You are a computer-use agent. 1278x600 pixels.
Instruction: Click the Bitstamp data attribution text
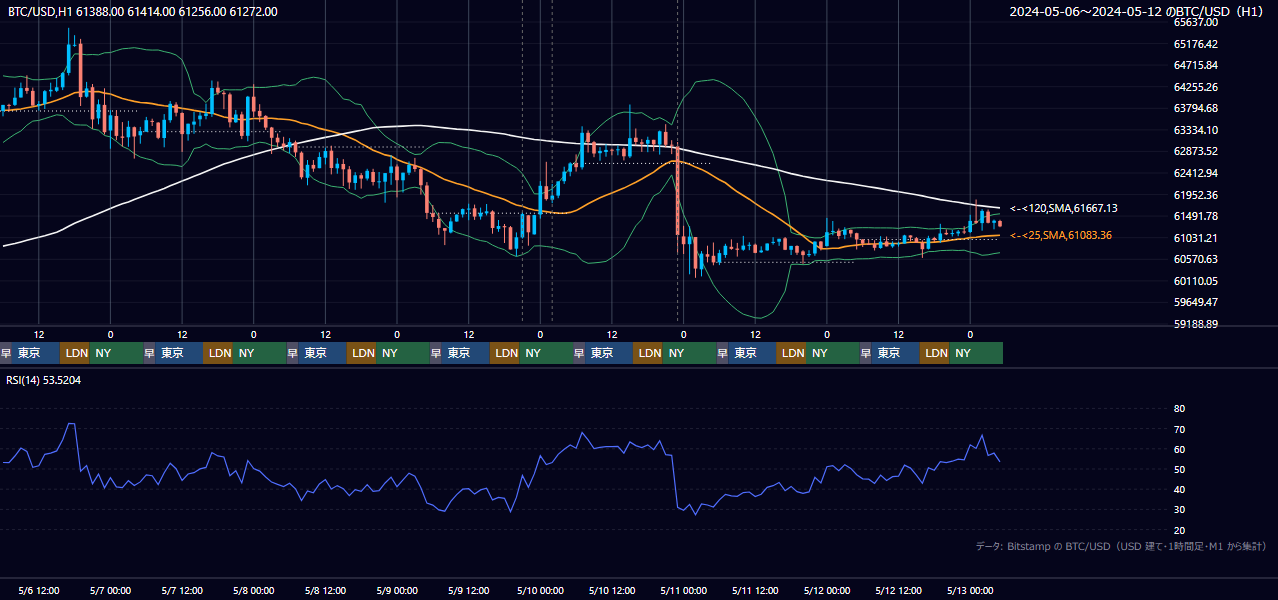(1121, 546)
